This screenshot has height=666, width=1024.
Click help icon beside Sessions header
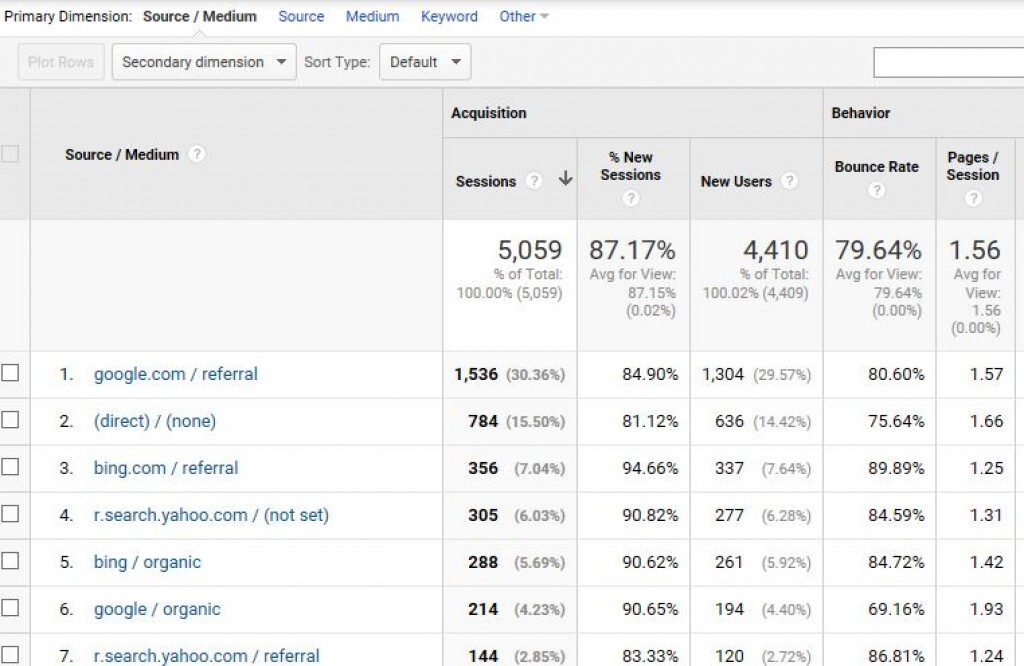pyautogui.click(x=534, y=181)
